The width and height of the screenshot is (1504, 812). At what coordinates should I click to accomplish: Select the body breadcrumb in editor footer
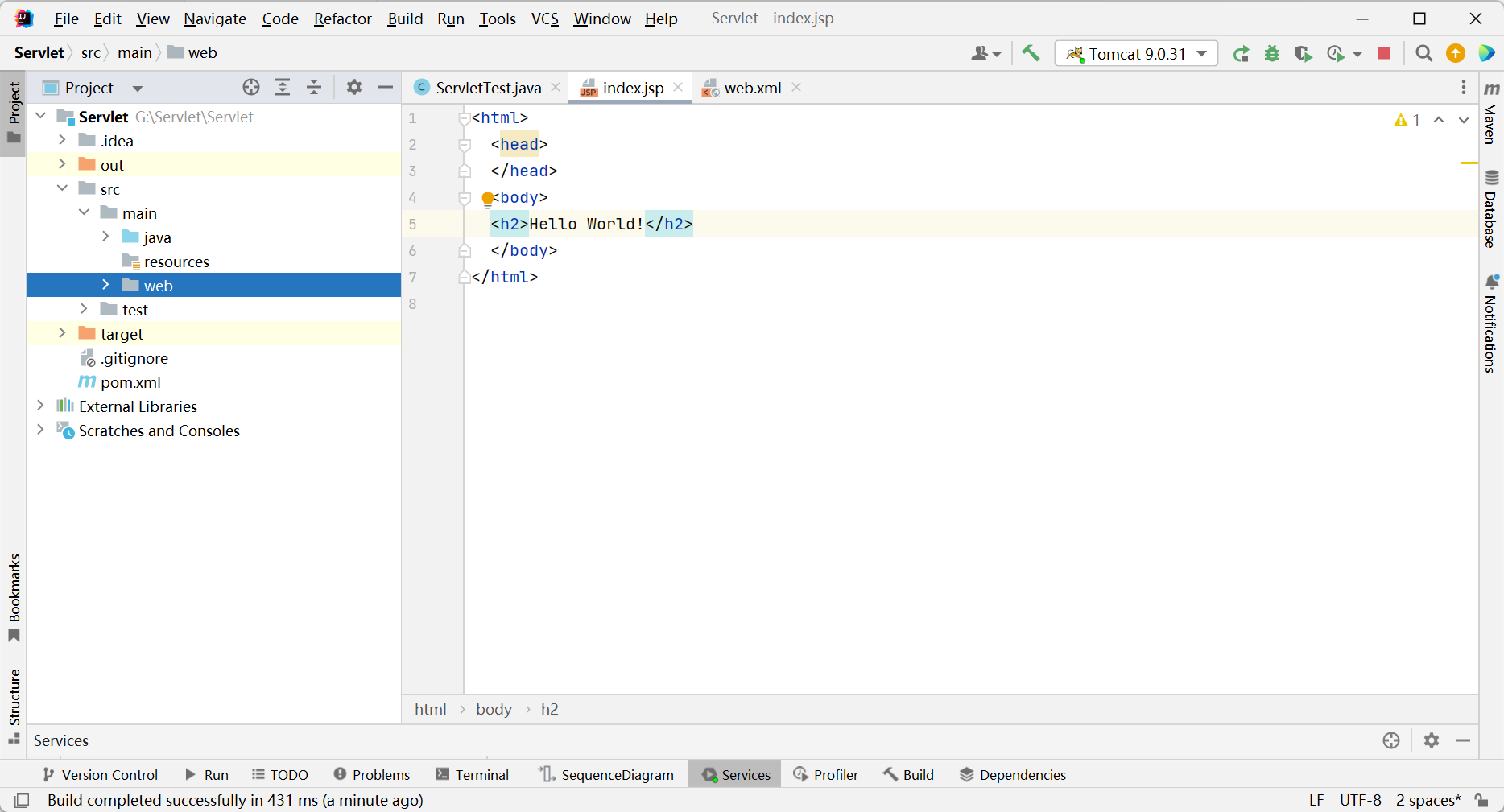click(x=494, y=709)
